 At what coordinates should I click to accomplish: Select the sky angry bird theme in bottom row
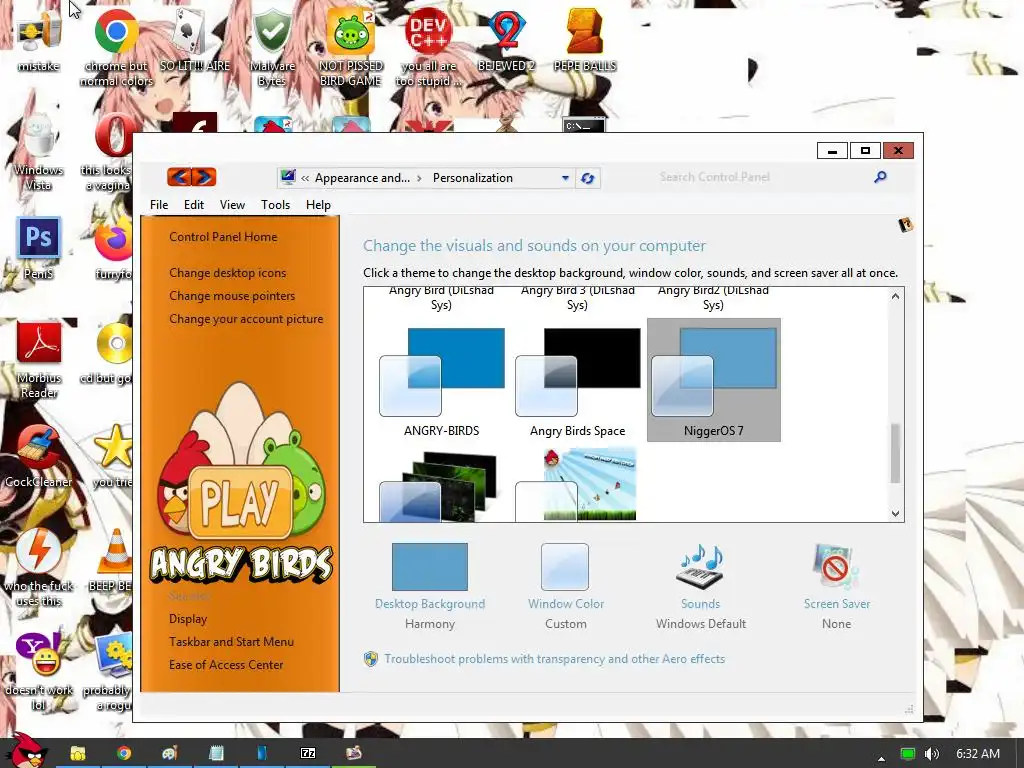pyautogui.click(x=576, y=485)
